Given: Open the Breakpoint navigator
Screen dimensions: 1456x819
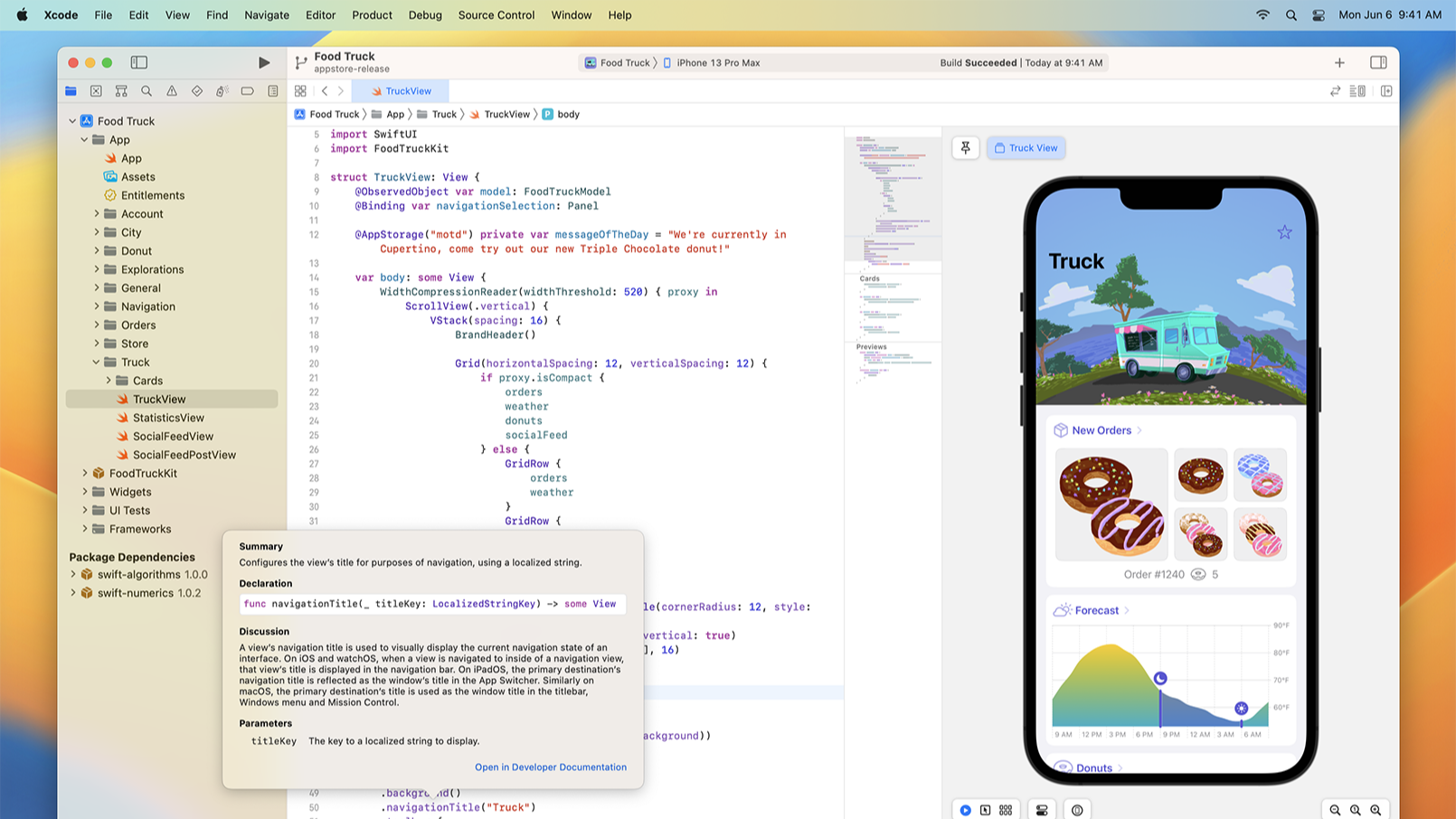Looking at the screenshot, I should click(248, 91).
